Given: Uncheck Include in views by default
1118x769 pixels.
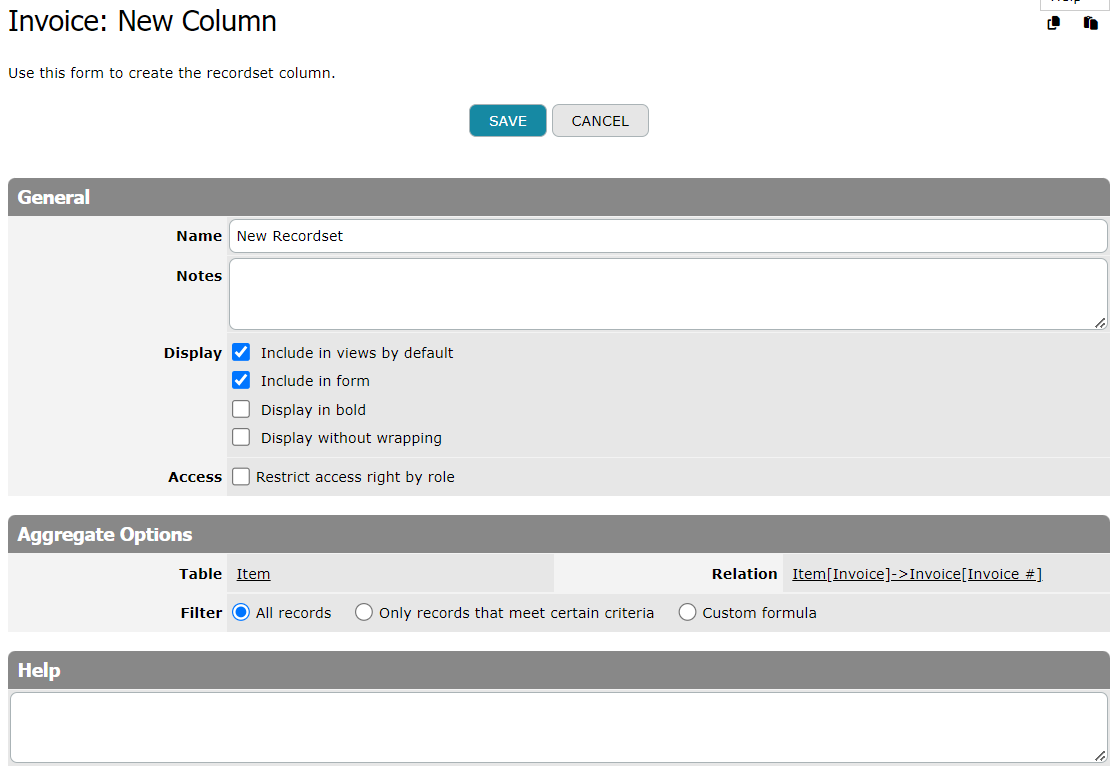Looking at the screenshot, I should (241, 352).
